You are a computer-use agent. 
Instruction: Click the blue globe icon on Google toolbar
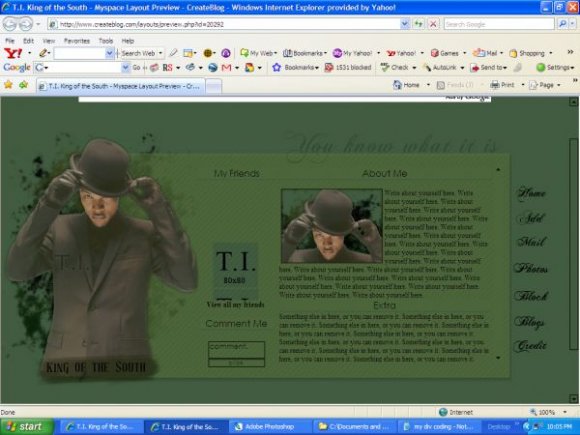[212, 67]
